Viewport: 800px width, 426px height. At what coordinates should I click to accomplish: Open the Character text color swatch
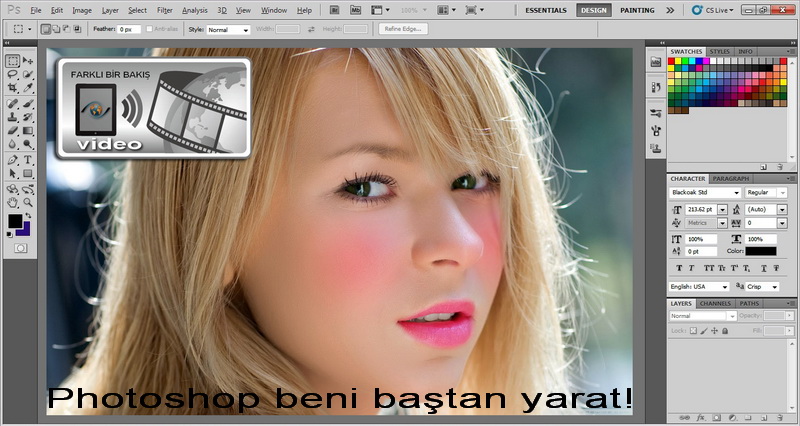coord(761,251)
